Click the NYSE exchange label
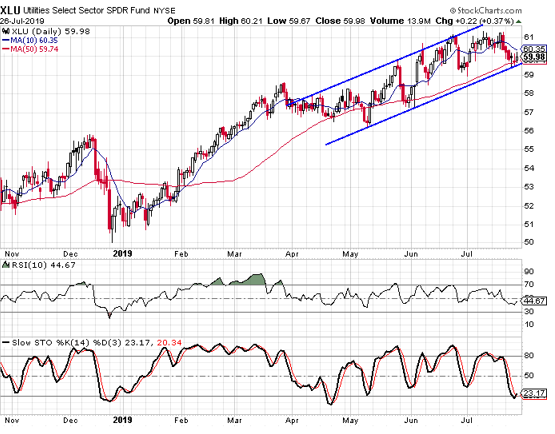This screenshot has height=434, width=555. tap(164, 11)
